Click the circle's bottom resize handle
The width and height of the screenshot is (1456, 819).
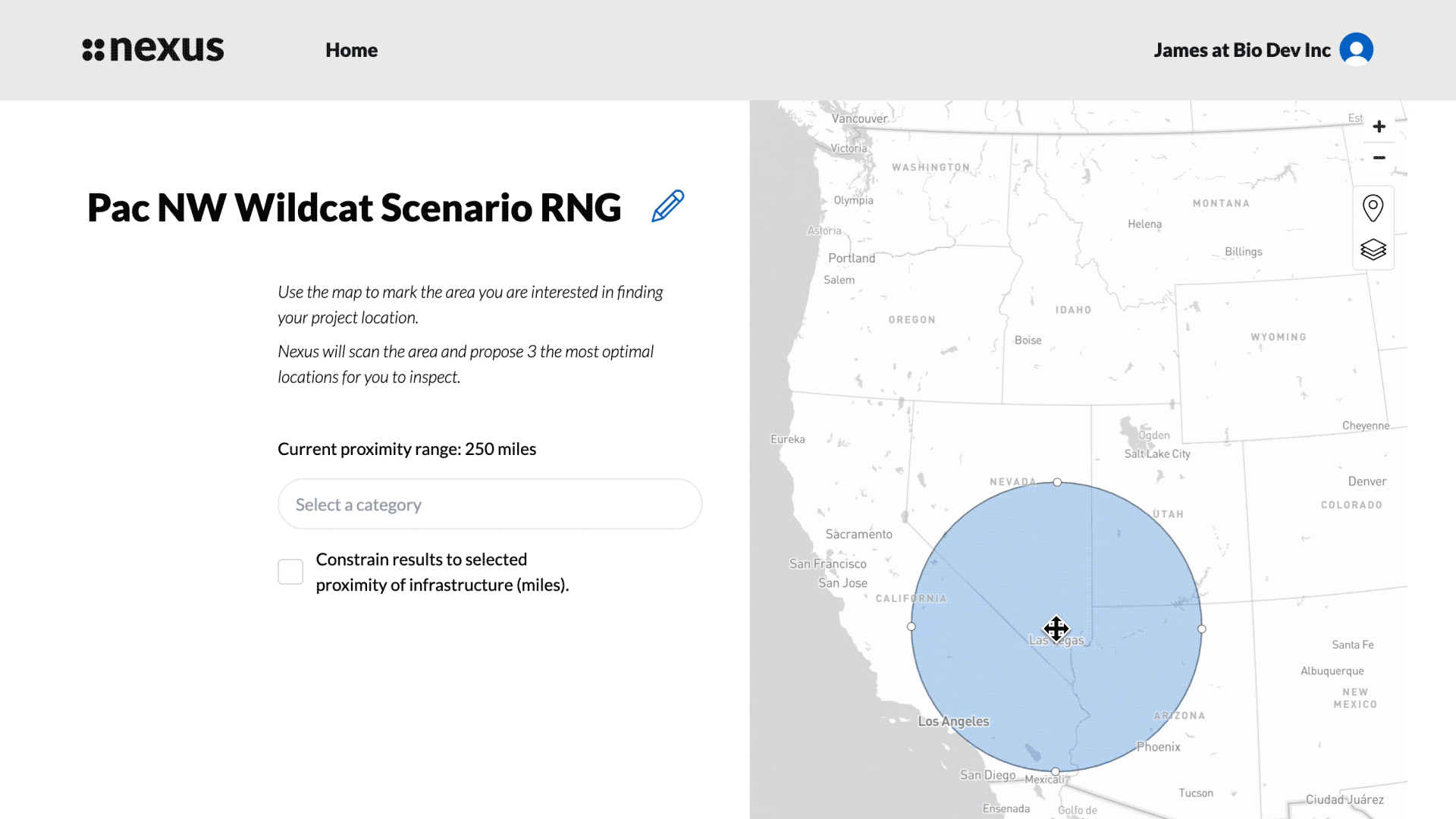pos(1055,771)
